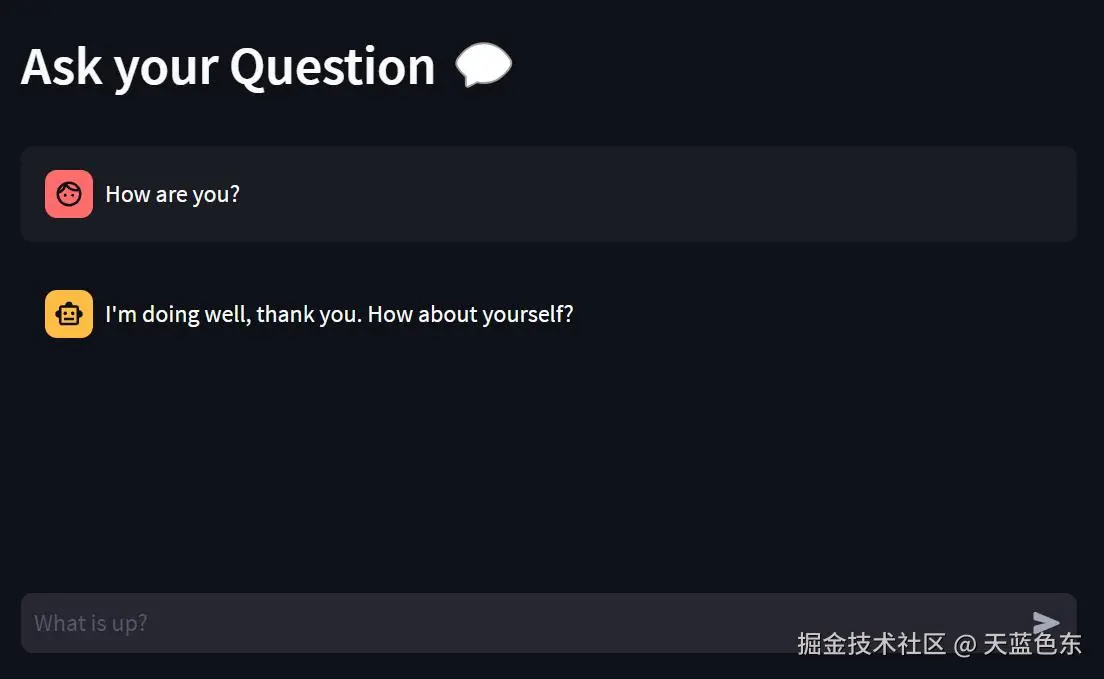Click the "Ask your Question" heading
This screenshot has height=679, width=1104.
coord(228,67)
